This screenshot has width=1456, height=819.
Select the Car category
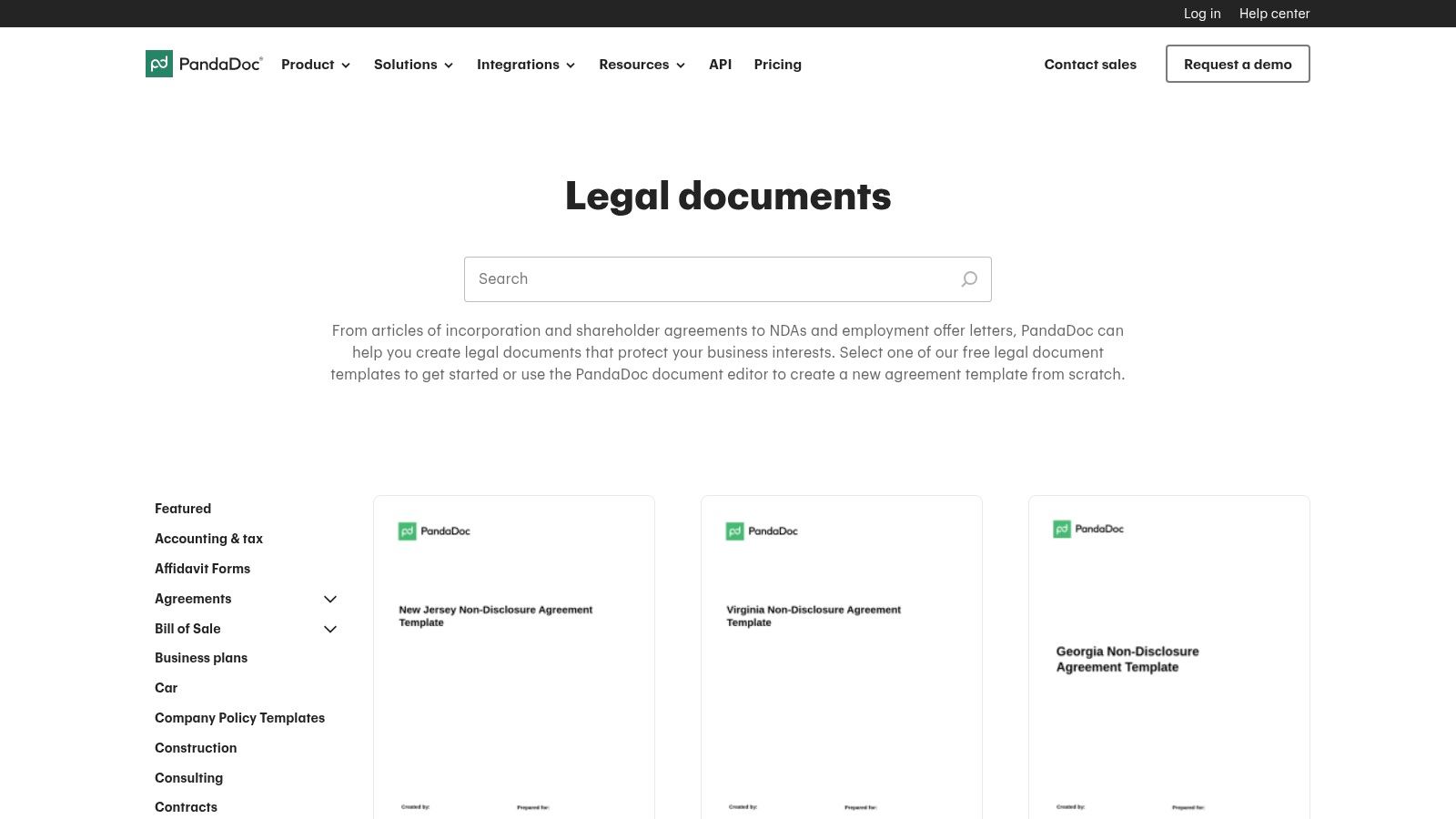click(166, 688)
